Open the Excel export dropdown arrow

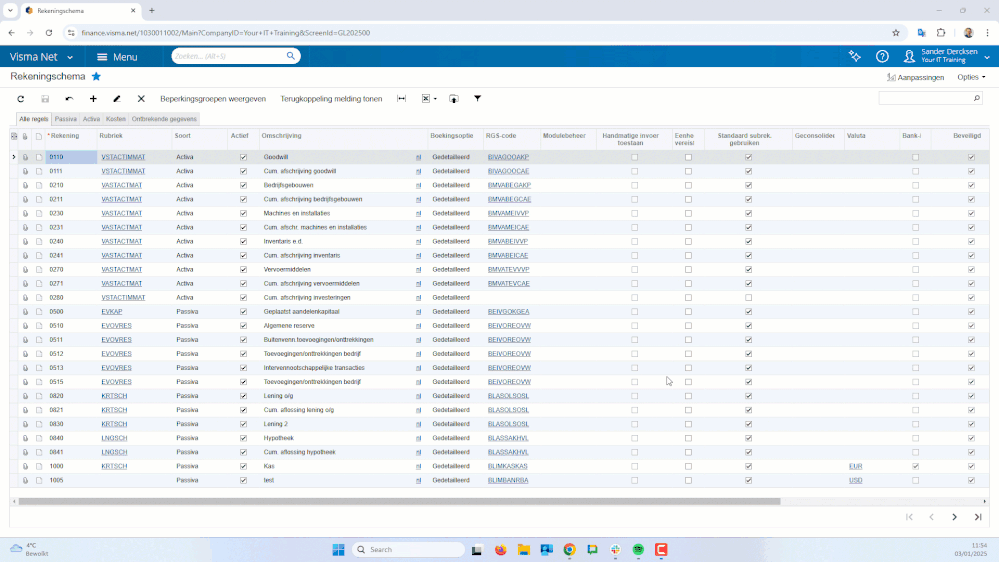(435, 99)
